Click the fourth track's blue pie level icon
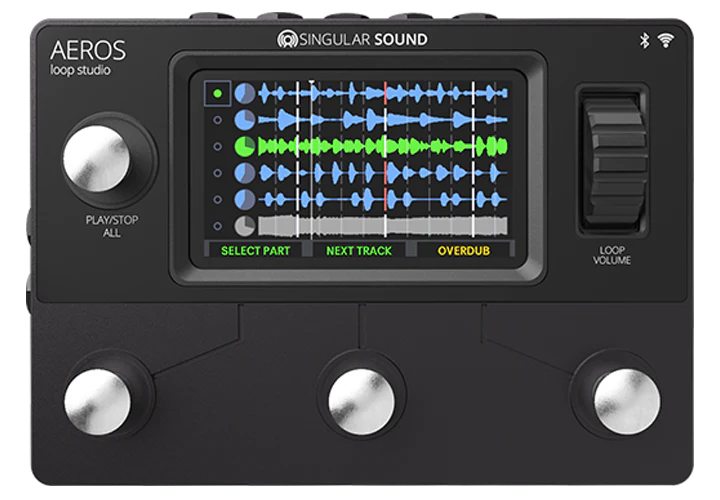The height and width of the screenshot is (500, 720). coord(245,172)
